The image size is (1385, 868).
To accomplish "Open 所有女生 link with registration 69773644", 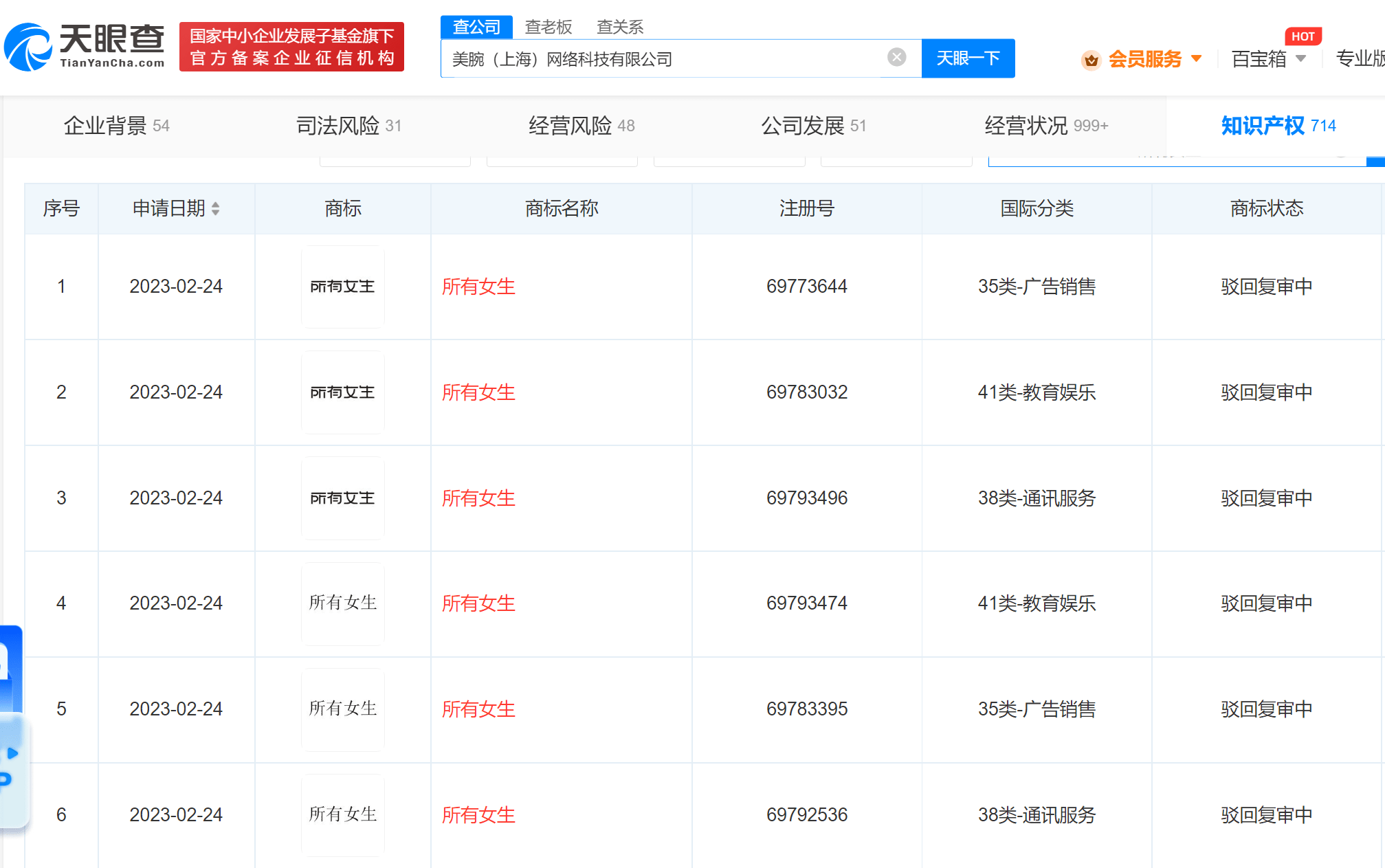I will [478, 287].
